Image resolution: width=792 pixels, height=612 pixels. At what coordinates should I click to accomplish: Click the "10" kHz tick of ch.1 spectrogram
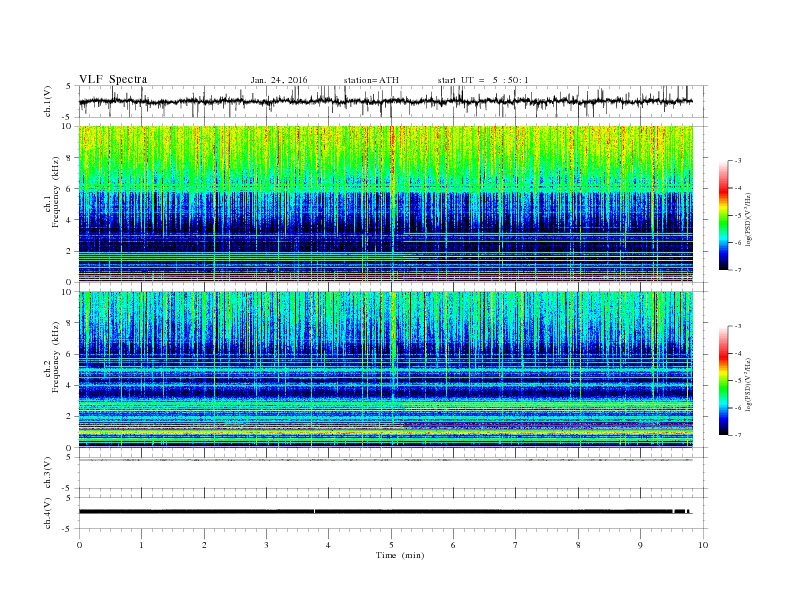coord(67,126)
